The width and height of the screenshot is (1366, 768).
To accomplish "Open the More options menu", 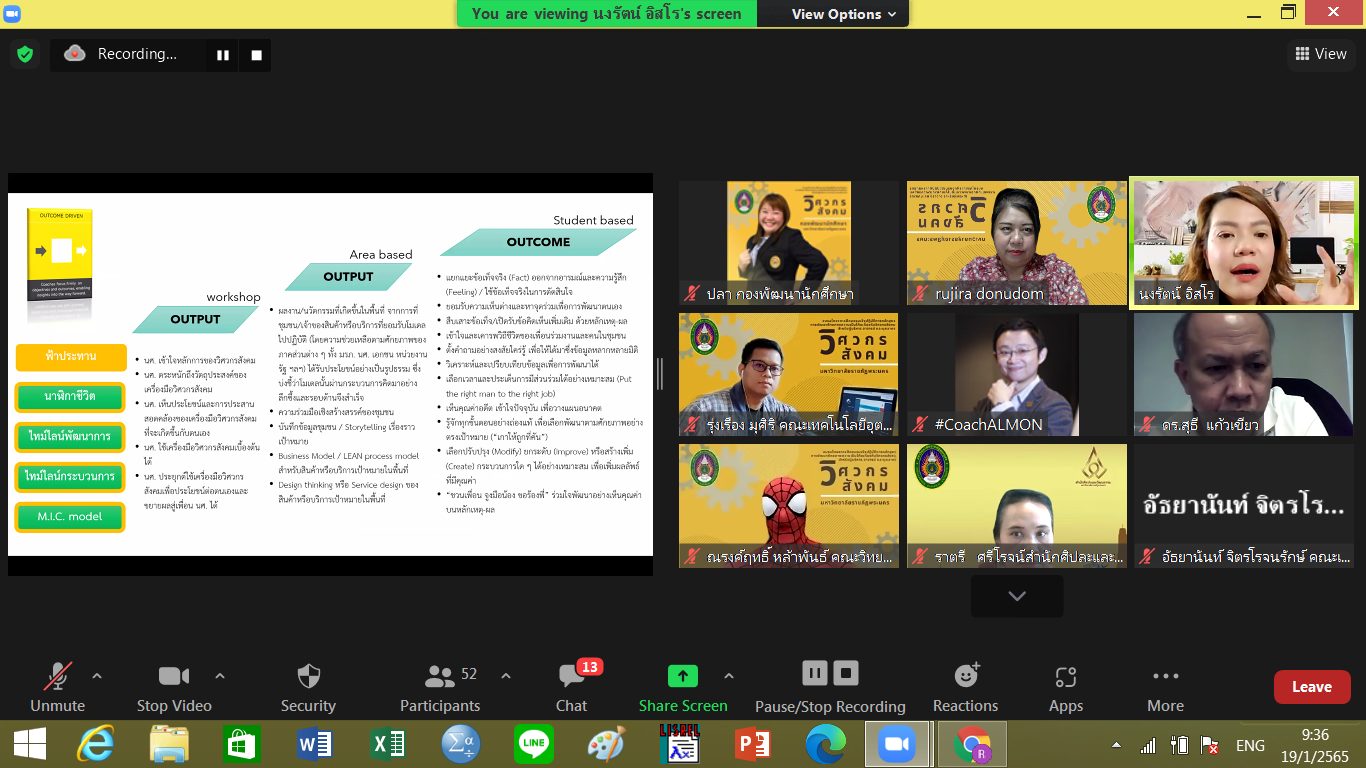I will (1165, 688).
